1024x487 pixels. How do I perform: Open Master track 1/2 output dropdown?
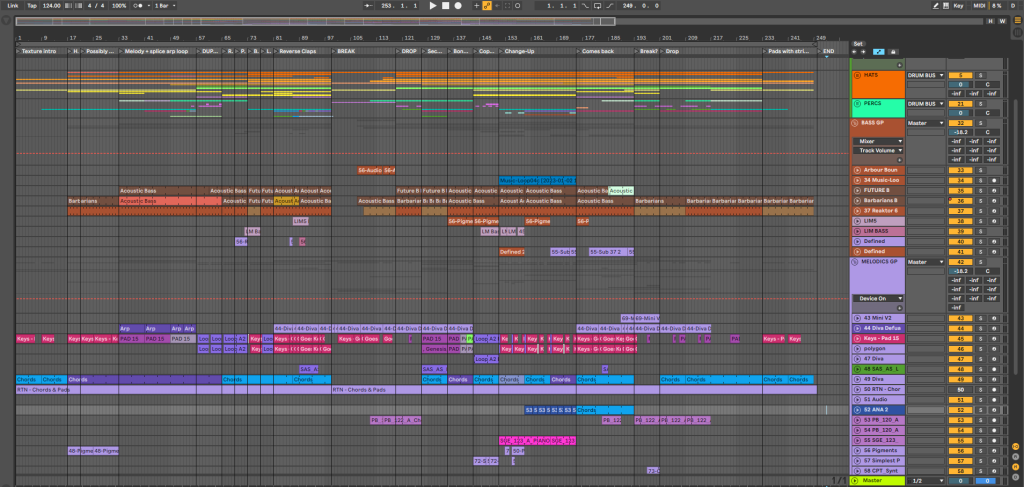[925, 481]
